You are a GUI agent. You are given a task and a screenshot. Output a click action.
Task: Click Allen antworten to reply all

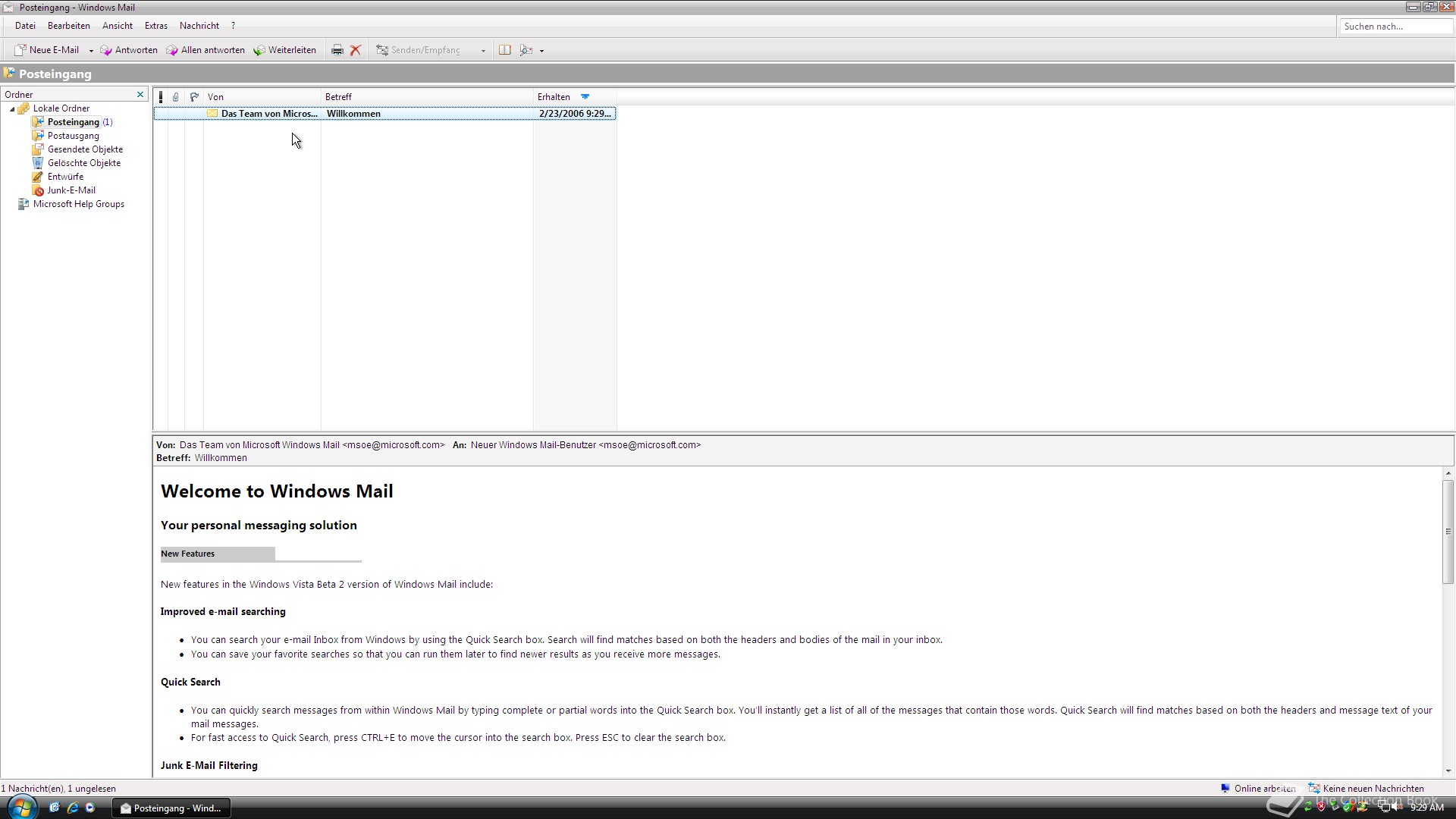coord(206,50)
